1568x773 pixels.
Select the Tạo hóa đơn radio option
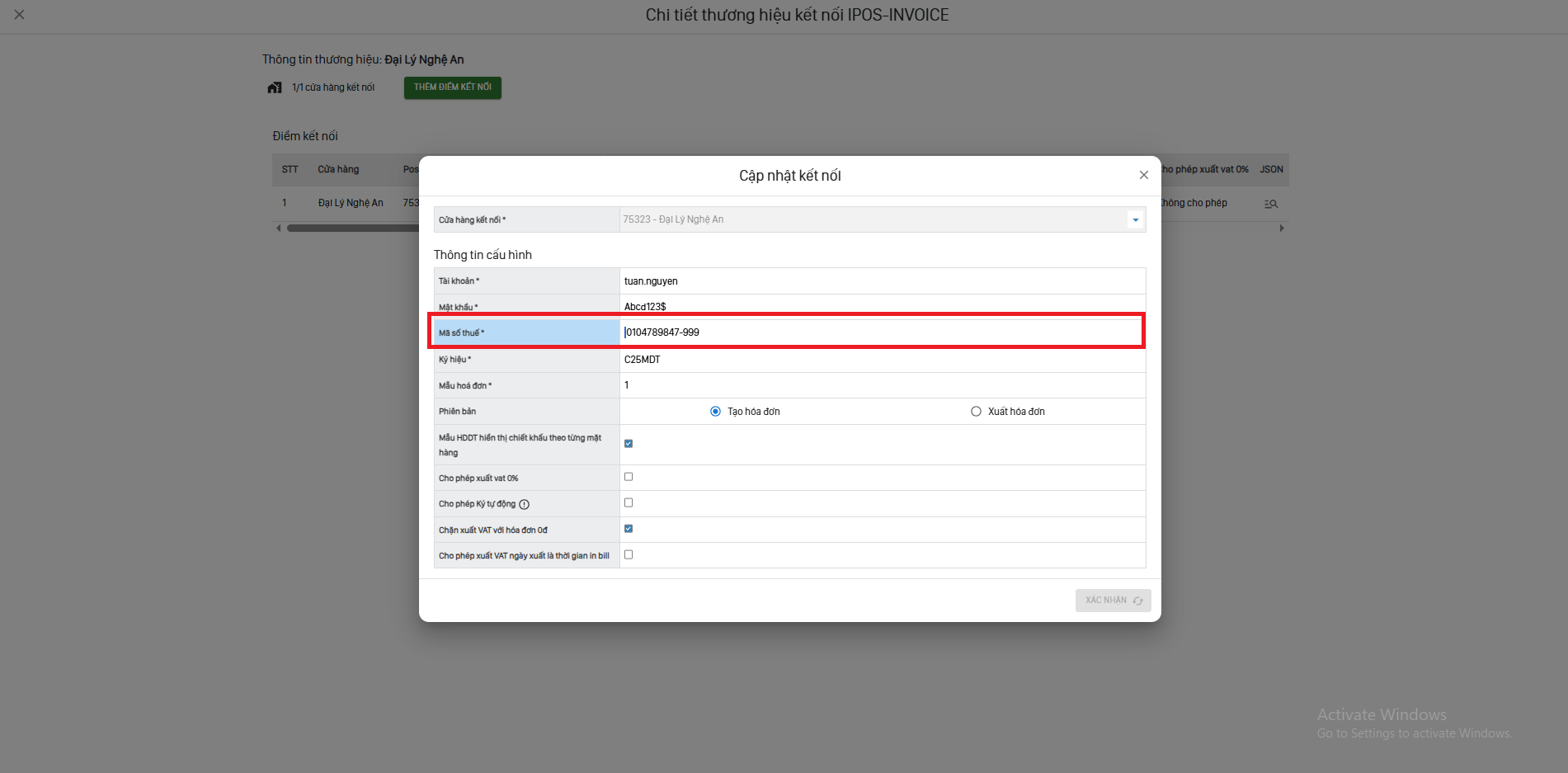coord(715,412)
